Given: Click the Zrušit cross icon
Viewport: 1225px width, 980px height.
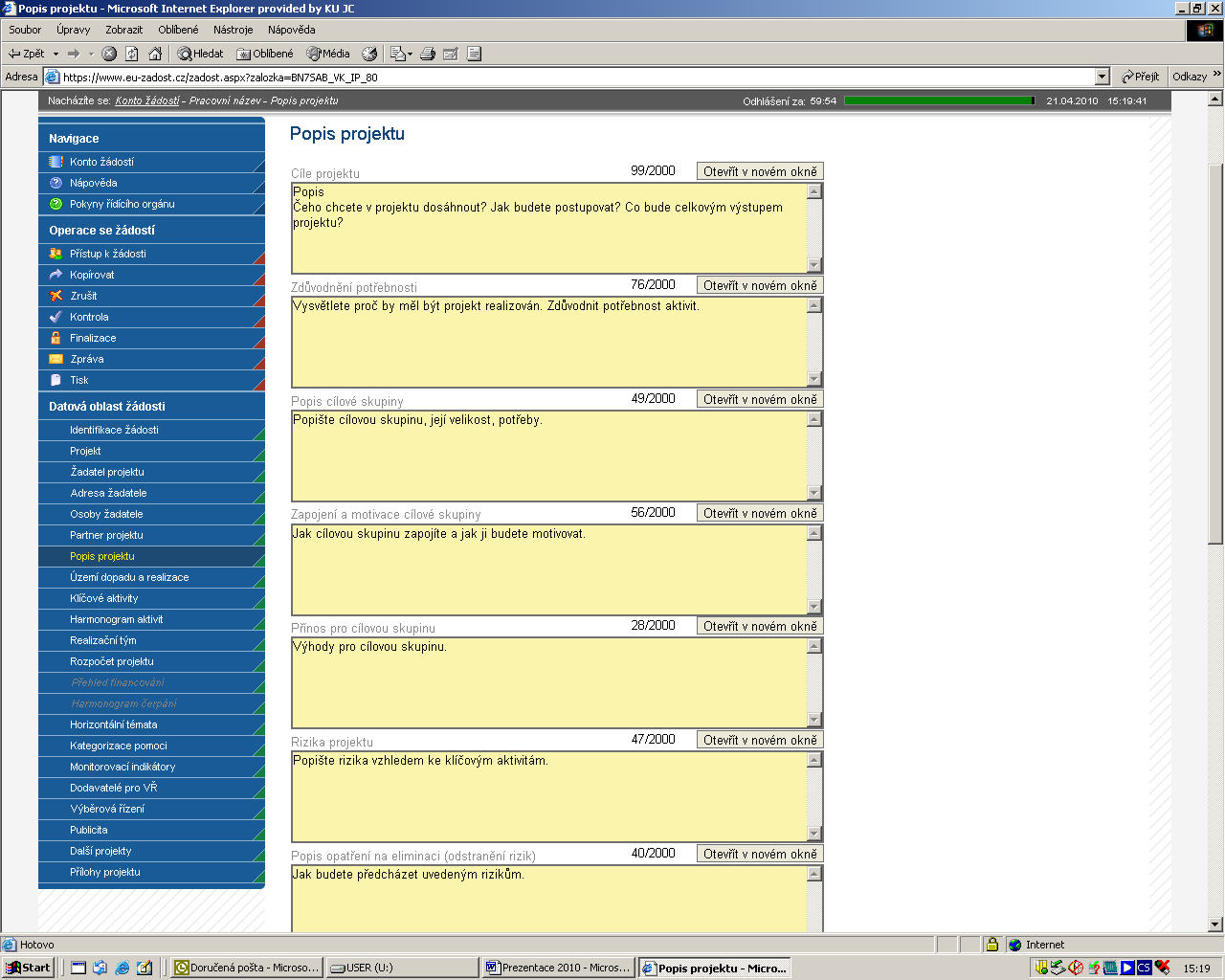Looking at the screenshot, I should [56, 296].
